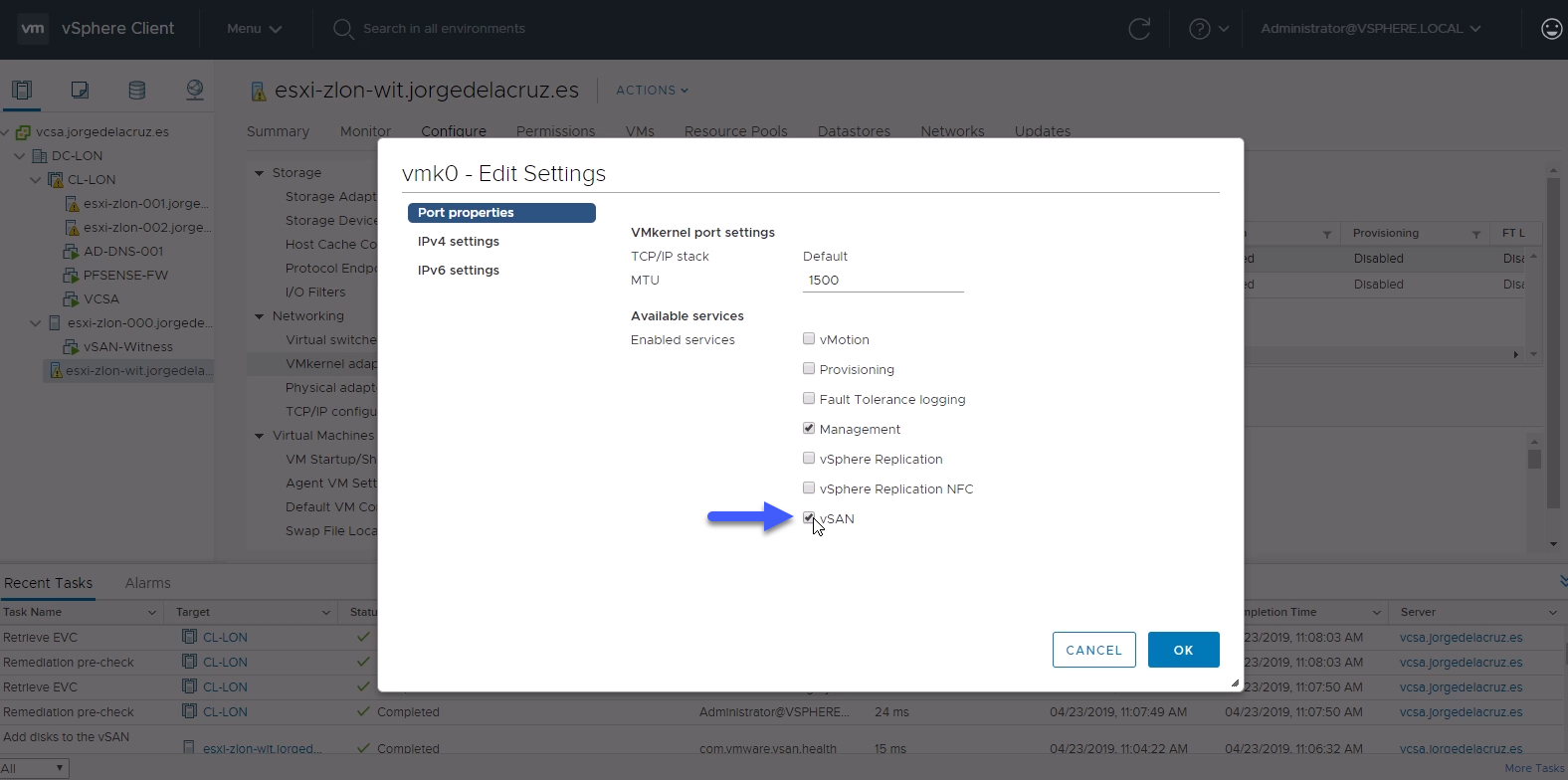Click the Provisioning column filter icon

point(1476,234)
